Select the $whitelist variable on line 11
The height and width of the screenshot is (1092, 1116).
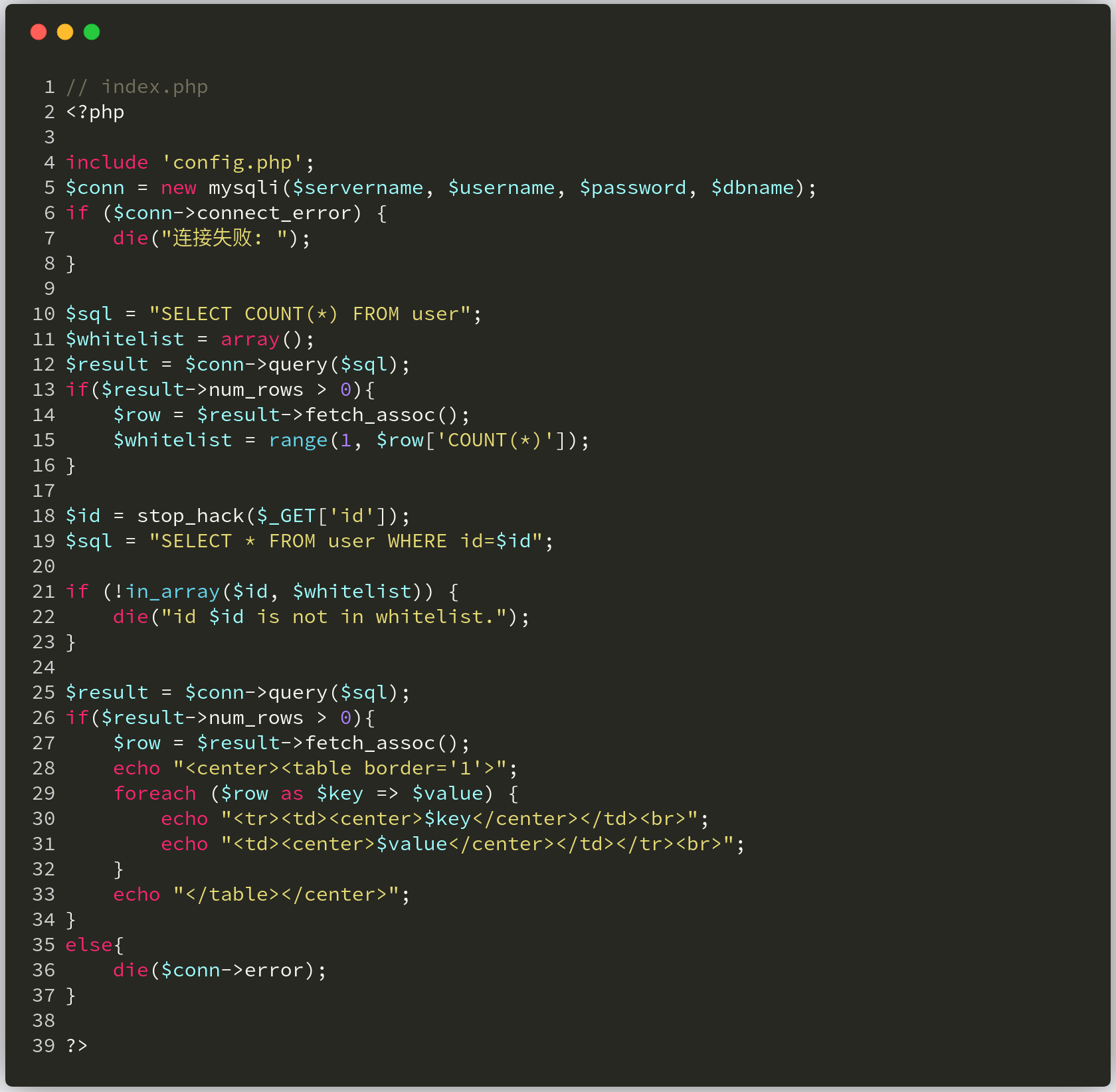point(125,339)
